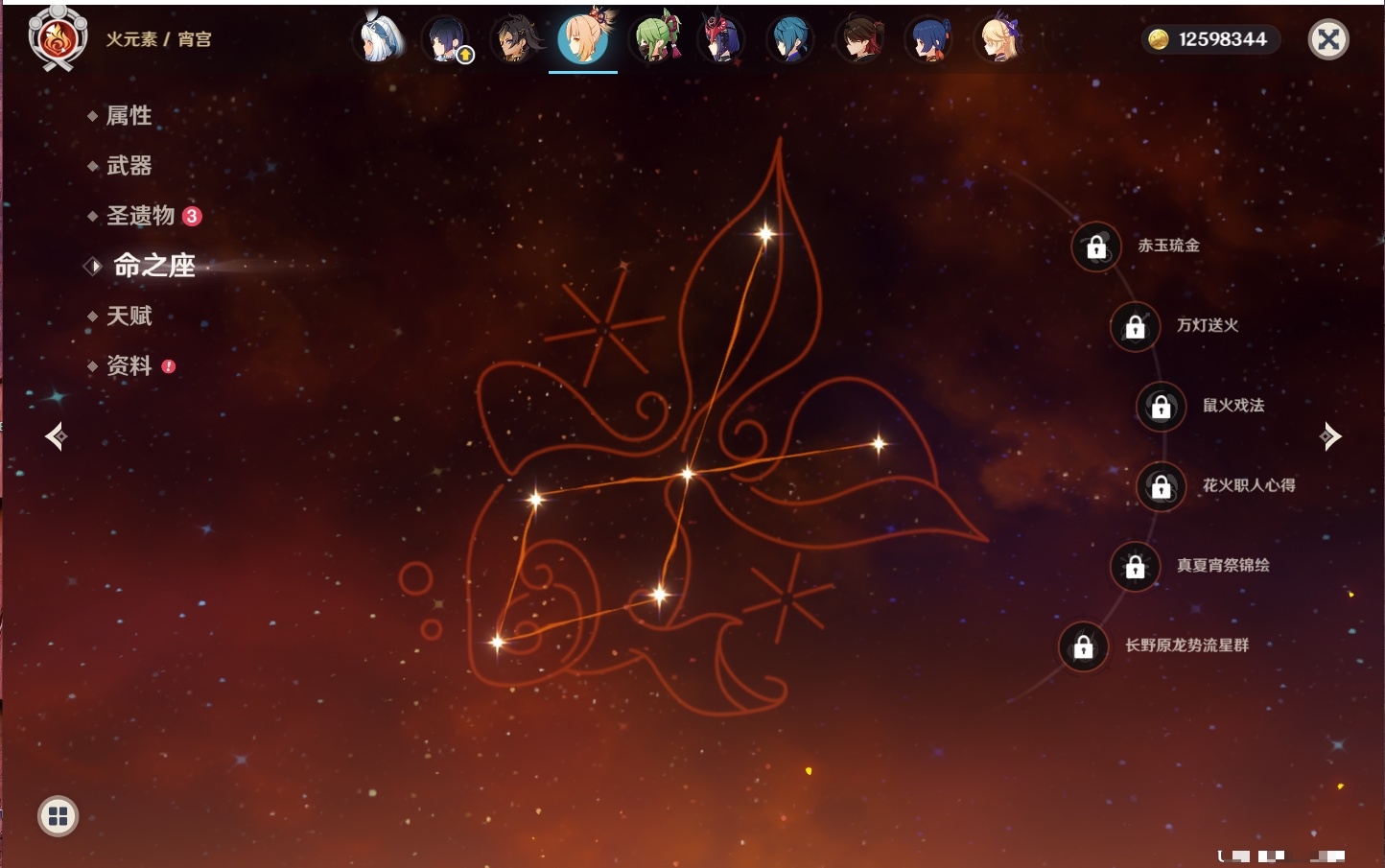Open the 属性 attributes tab
This screenshot has width=1385, height=868.
coord(129,116)
